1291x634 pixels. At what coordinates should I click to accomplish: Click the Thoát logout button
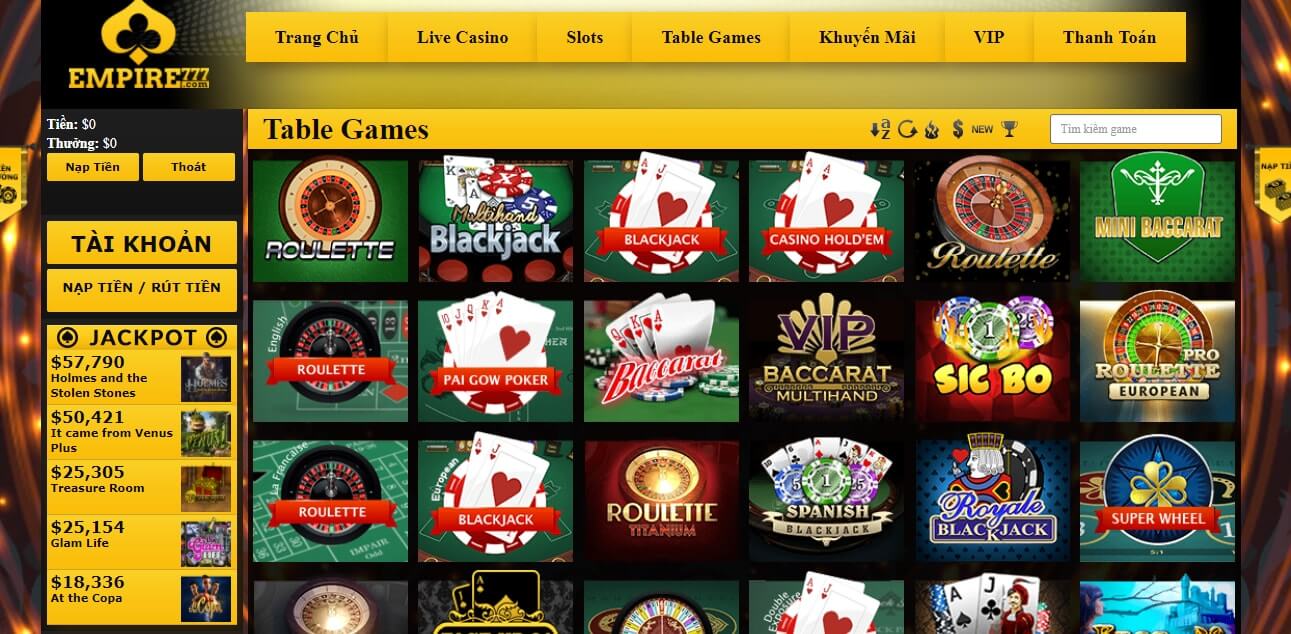click(x=189, y=167)
